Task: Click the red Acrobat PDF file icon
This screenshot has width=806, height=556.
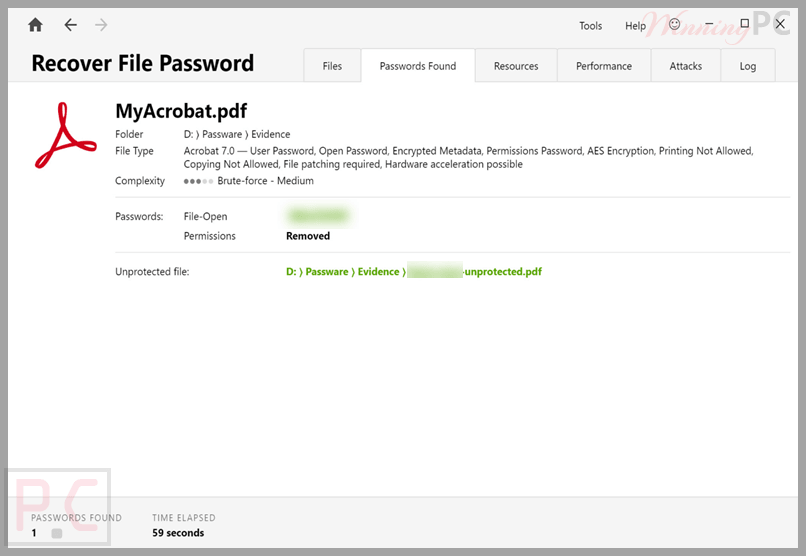Action: pos(65,136)
